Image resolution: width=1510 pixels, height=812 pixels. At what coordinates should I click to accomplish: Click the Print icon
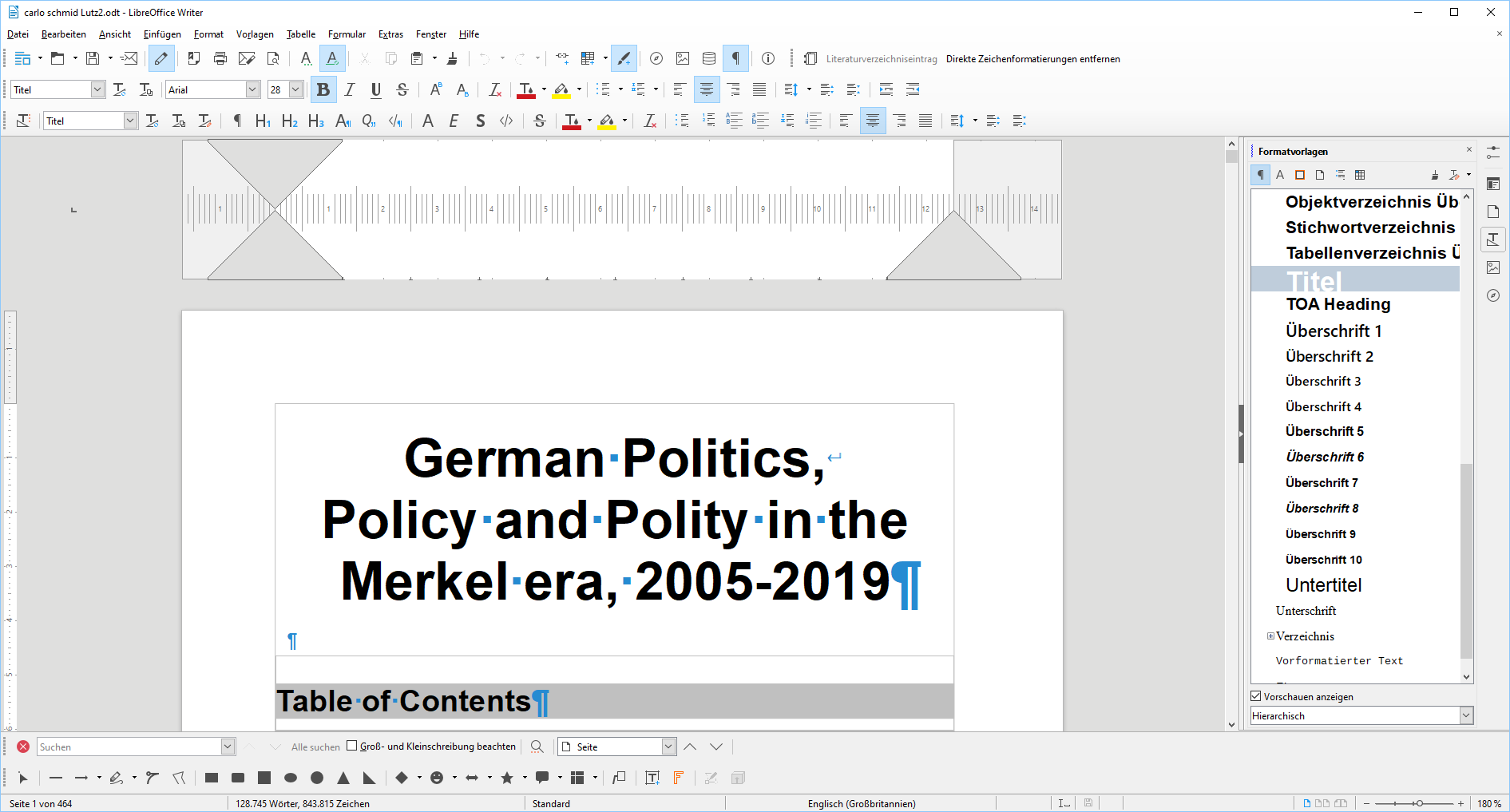click(x=220, y=58)
